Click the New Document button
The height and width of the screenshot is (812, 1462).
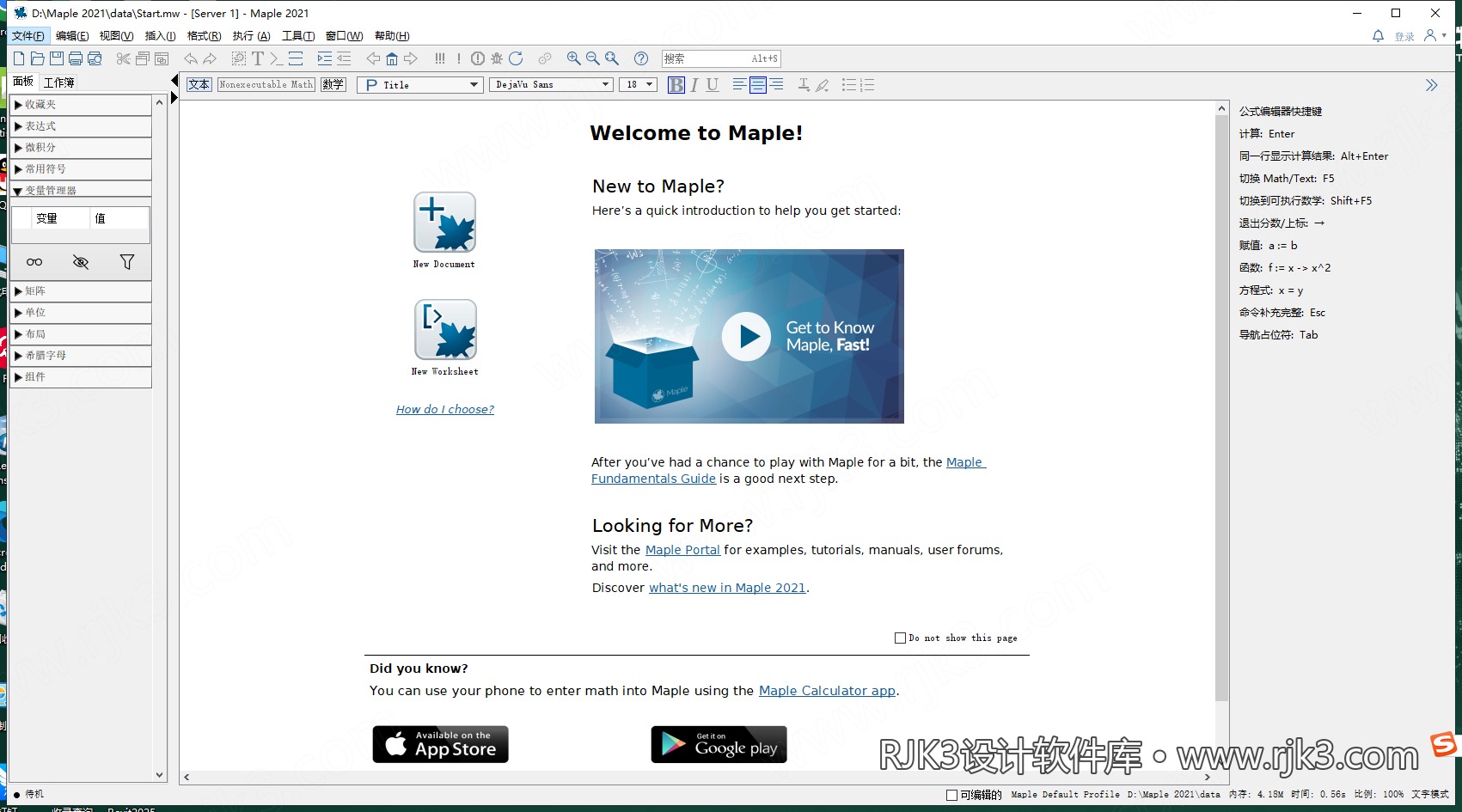point(444,223)
